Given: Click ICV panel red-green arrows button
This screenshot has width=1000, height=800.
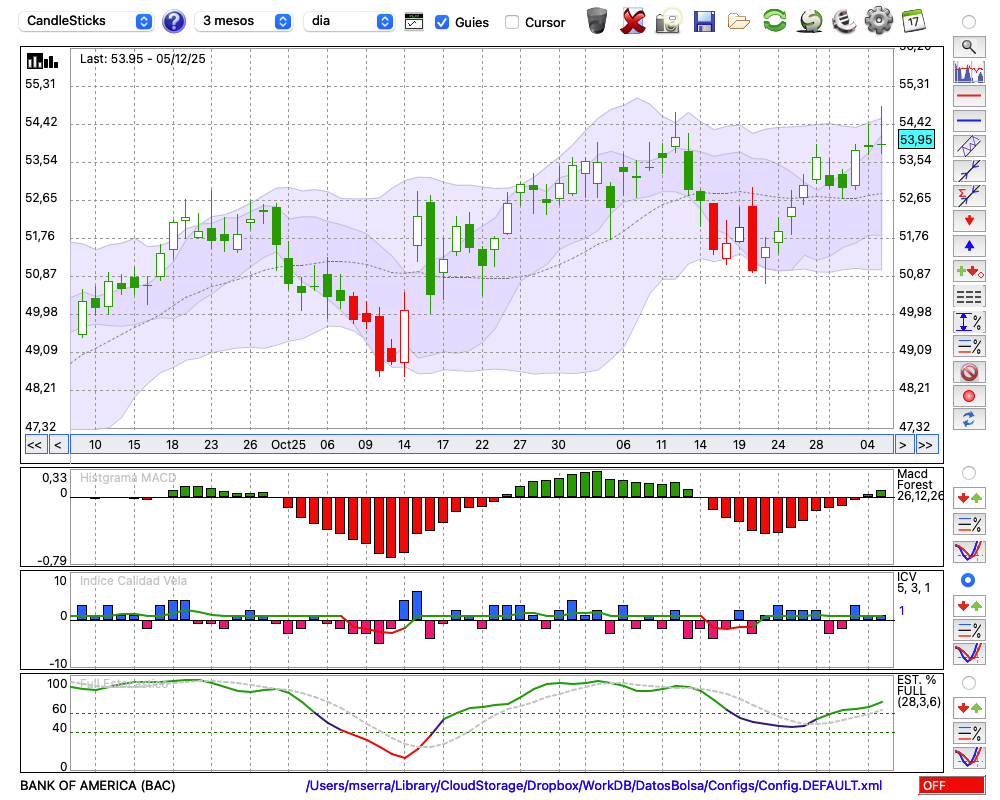Looking at the screenshot, I should (969, 605).
